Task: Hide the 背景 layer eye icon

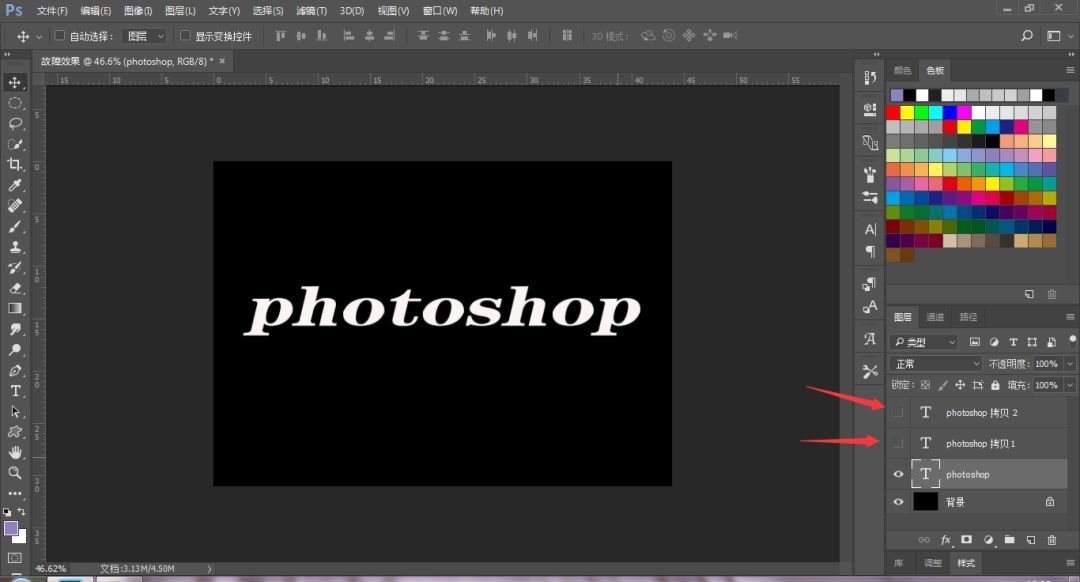Action: coord(898,502)
